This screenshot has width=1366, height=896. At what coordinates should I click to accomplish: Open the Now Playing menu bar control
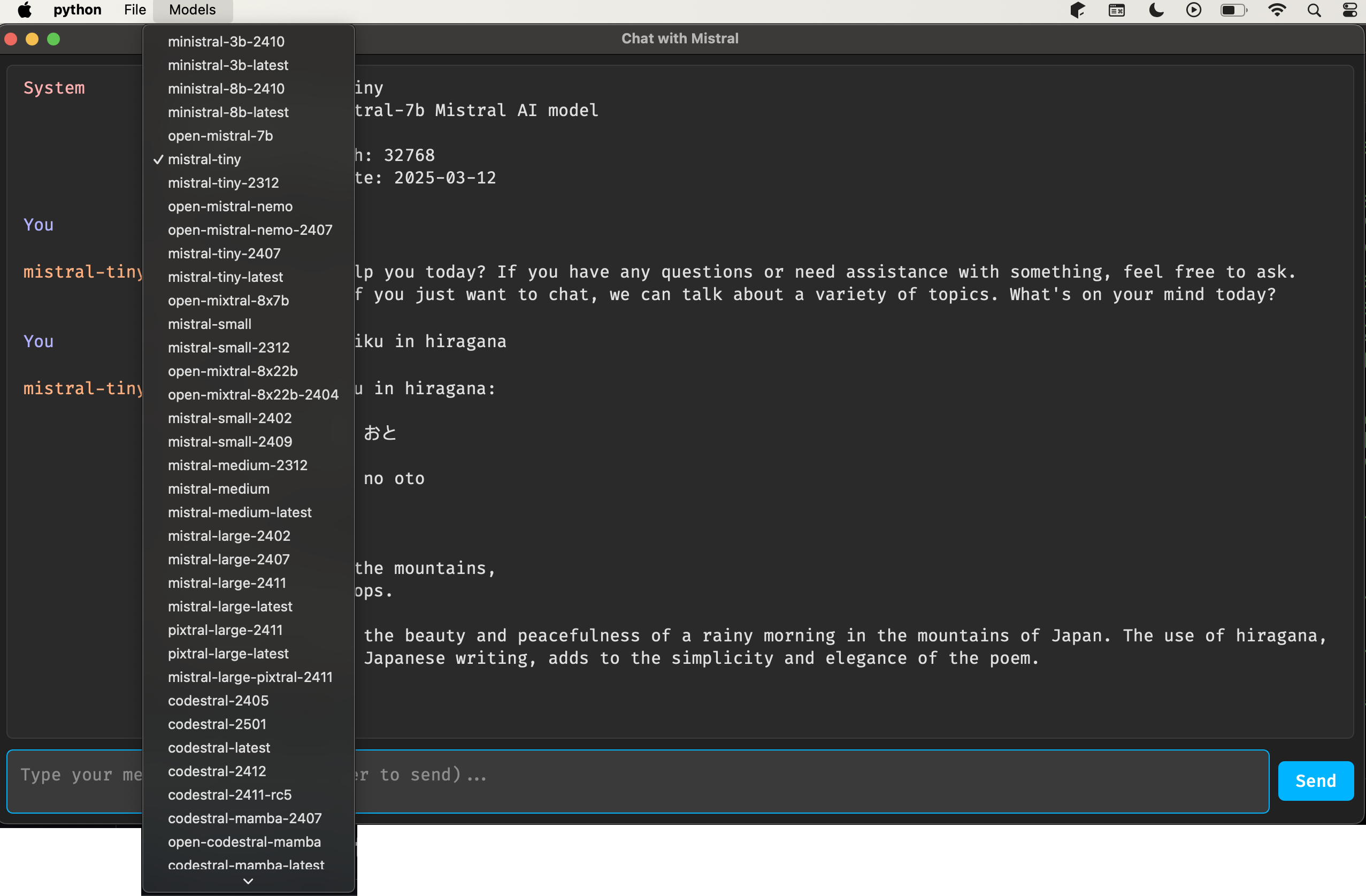[x=1194, y=10]
